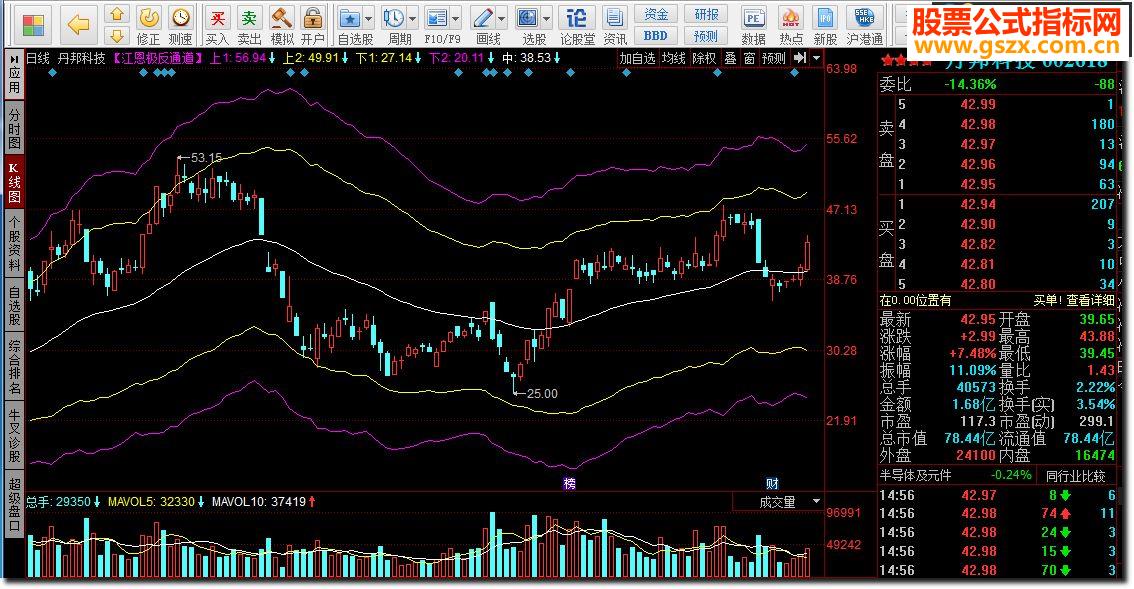Image resolution: width=1134 pixels, height=589 pixels.
Task: Open the 数据 PE data icon
Action: [x=754, y=25]
